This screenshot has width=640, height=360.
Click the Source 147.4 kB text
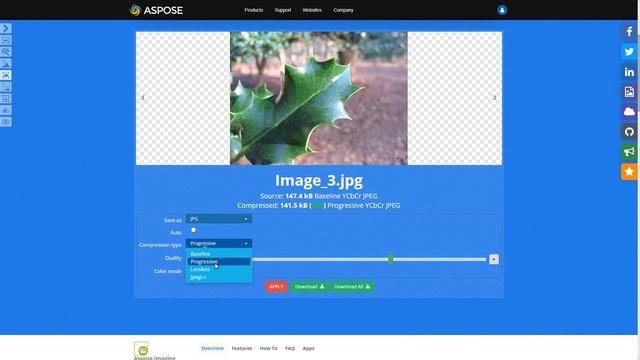click(319, 196)
